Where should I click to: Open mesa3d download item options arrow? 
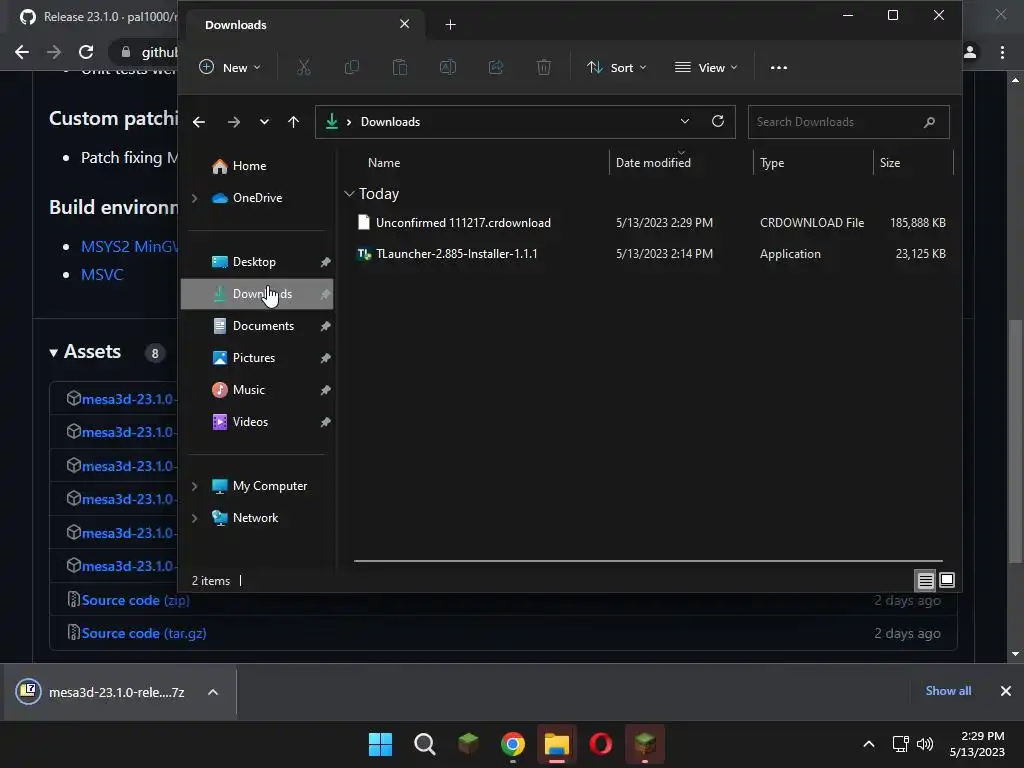(x=213, y=692)
